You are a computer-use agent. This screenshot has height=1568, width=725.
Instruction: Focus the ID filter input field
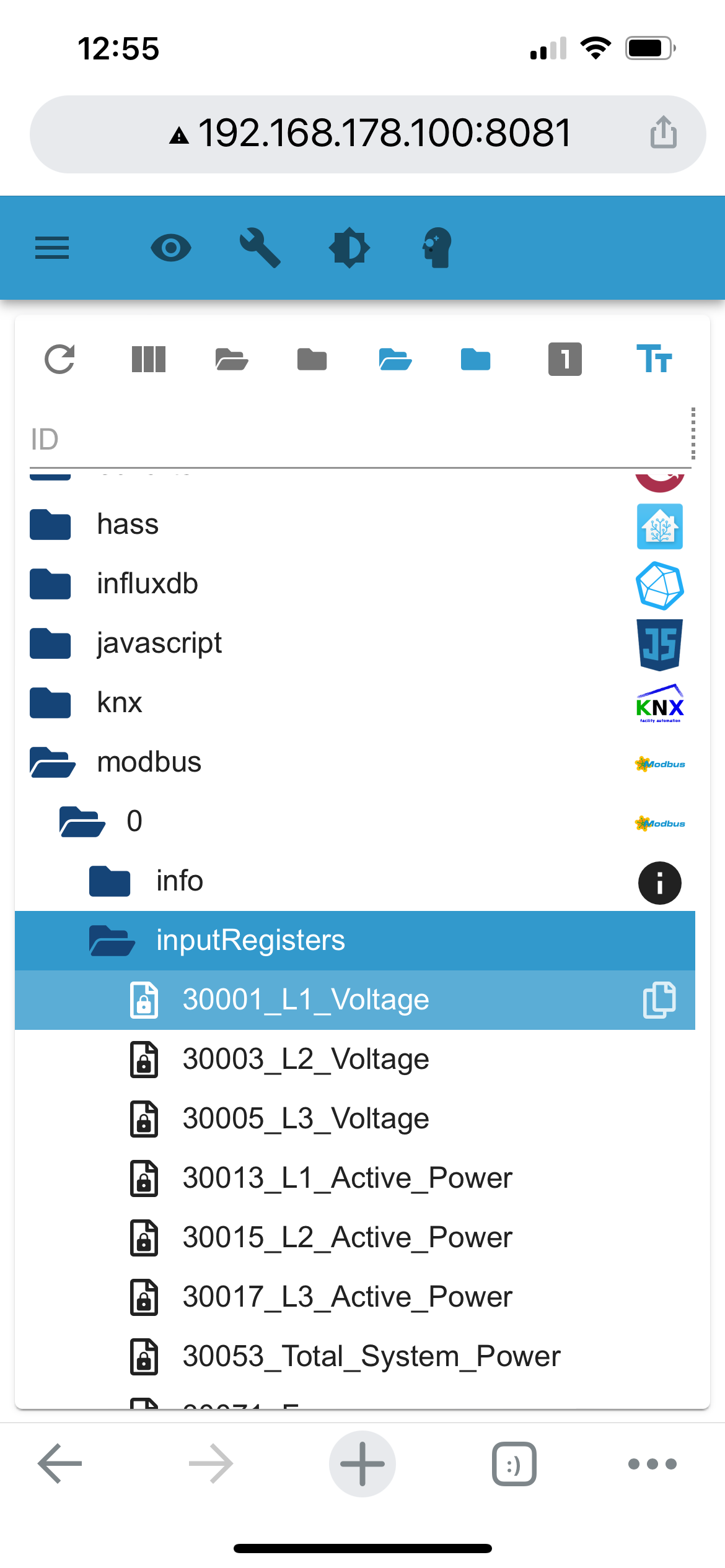click(x=359, y=439)
